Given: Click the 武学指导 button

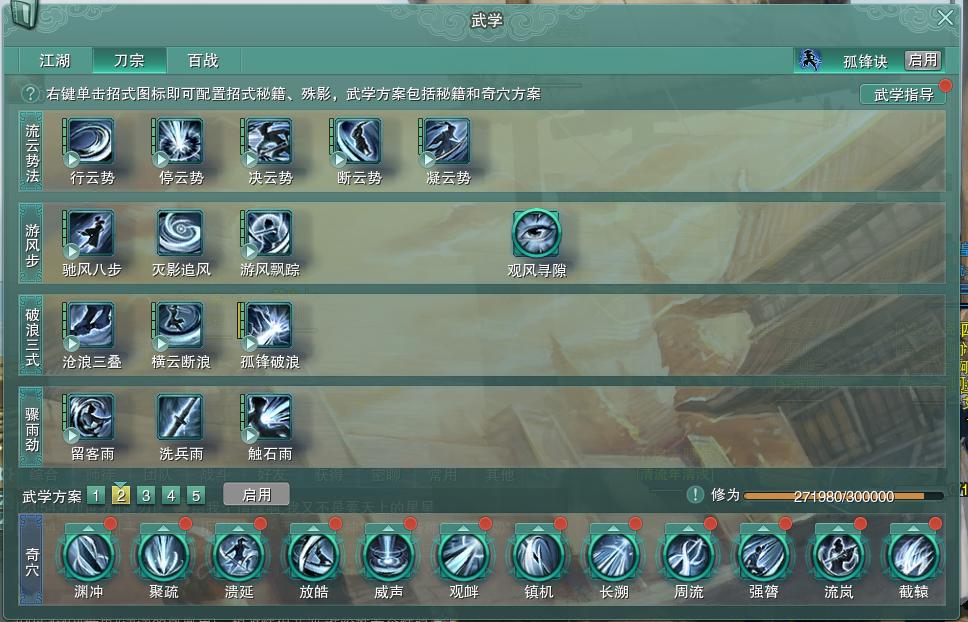Looking at the screenshot, I should tap(903, 94).
